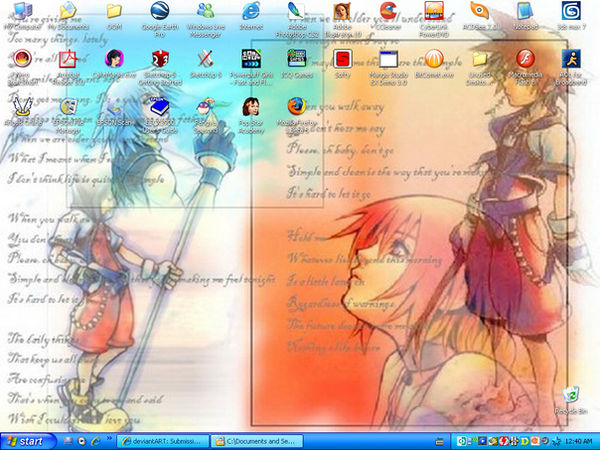Open the yellow folder beside BitComet.exe
This screenshot has width=600, height=450.
pyautogui.click(x=479, y=66)
